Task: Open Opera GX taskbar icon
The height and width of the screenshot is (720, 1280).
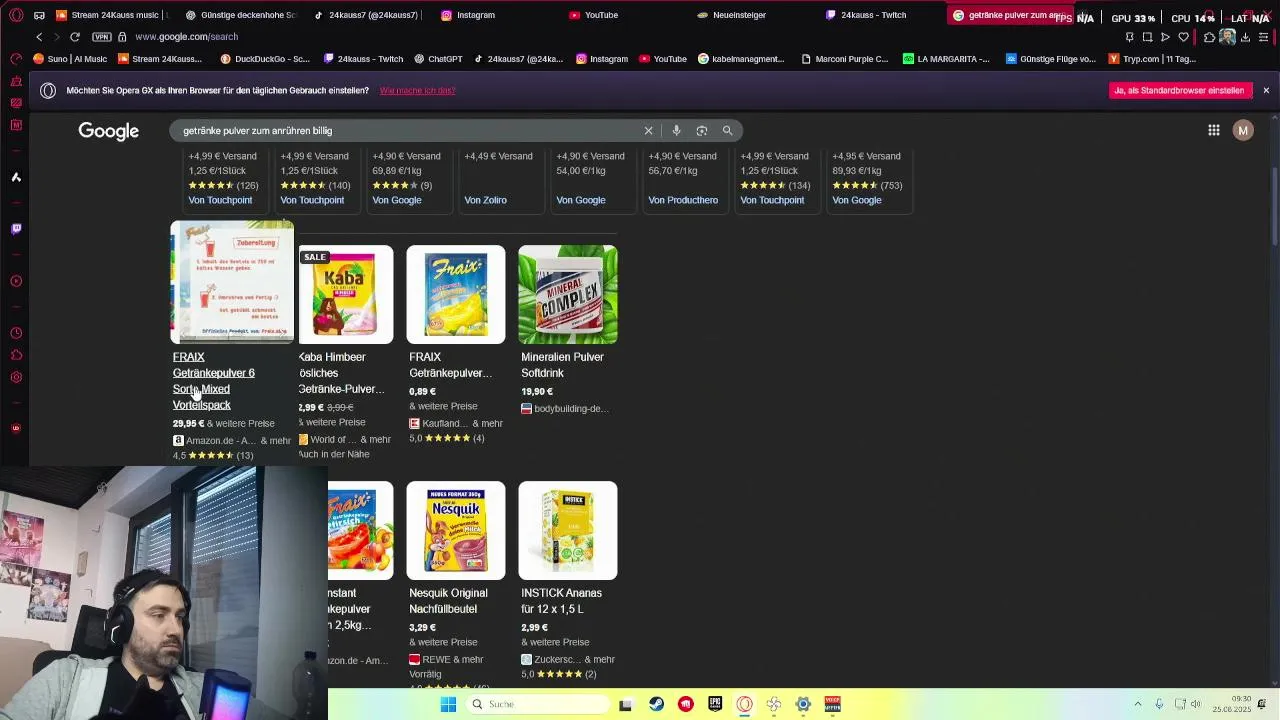Action: [744, 704]
